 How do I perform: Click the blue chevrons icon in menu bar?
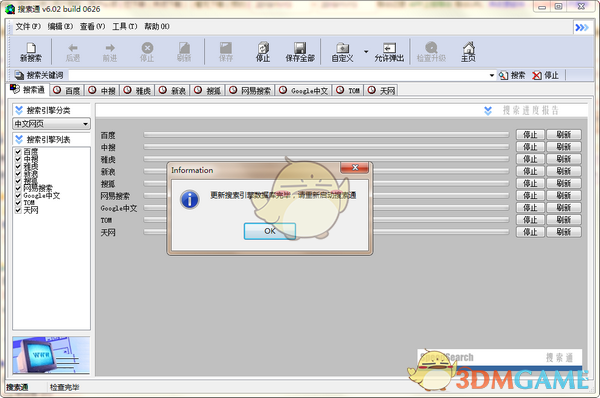click(x=582, y=28)
